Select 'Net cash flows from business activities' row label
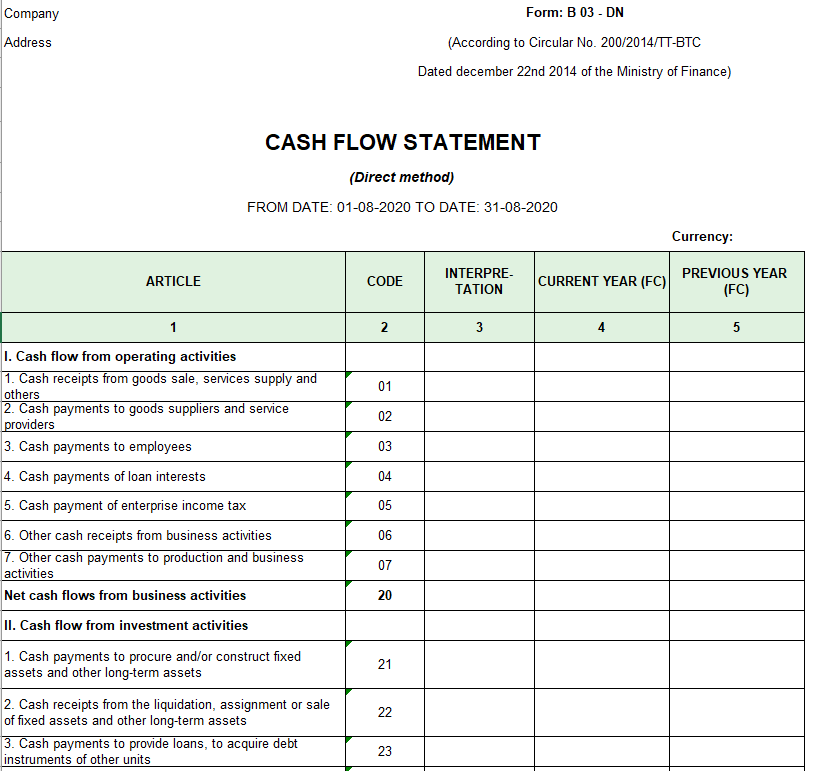Screen dimensions: 816x771 173,596
